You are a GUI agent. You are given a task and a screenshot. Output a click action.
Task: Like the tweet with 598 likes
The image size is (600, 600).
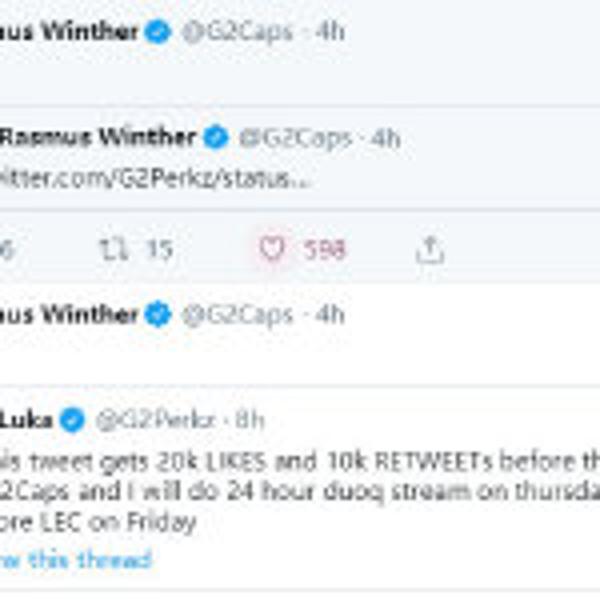coord(272,249)
